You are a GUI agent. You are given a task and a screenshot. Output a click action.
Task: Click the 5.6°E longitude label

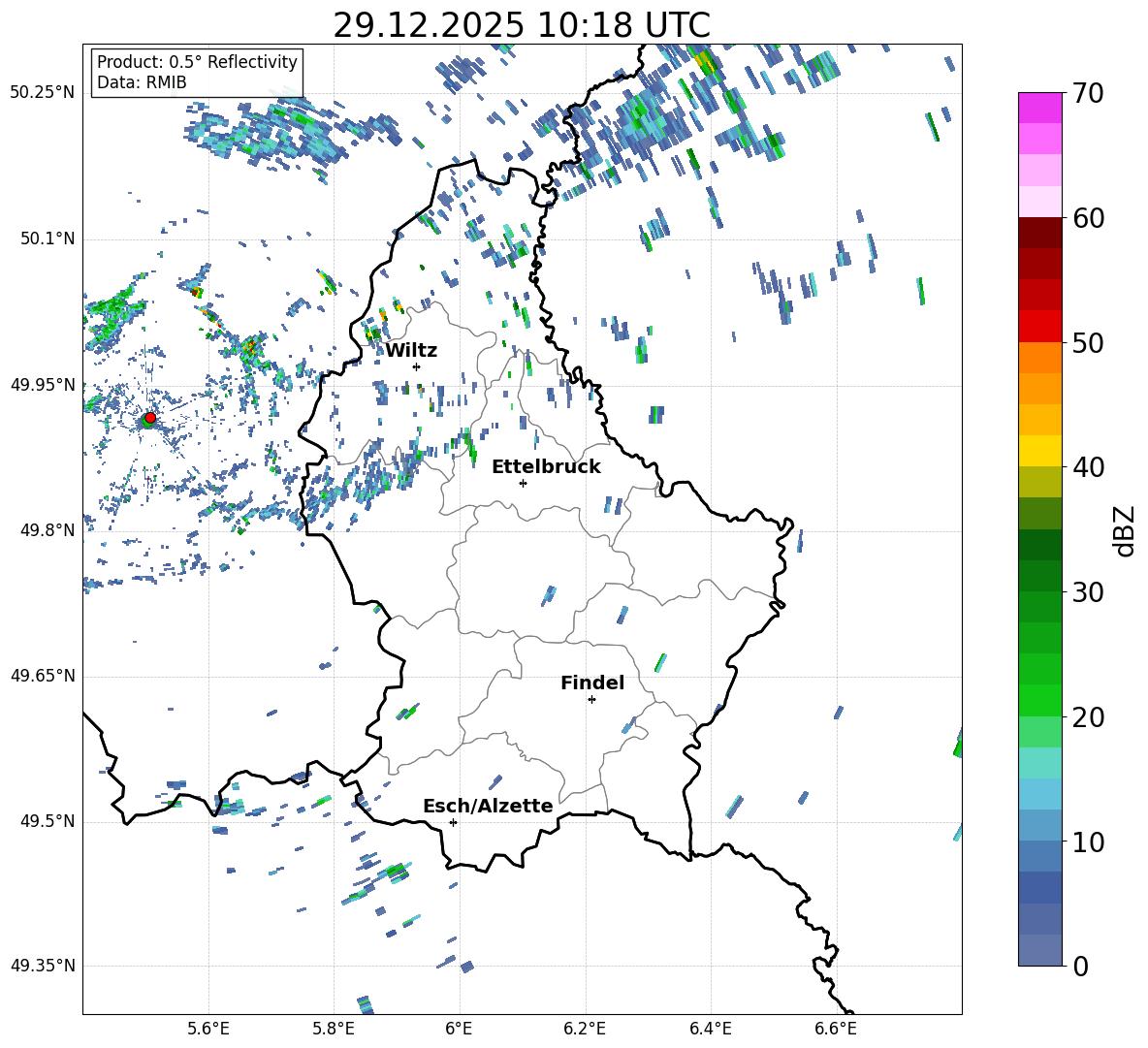click(208, 1029)
